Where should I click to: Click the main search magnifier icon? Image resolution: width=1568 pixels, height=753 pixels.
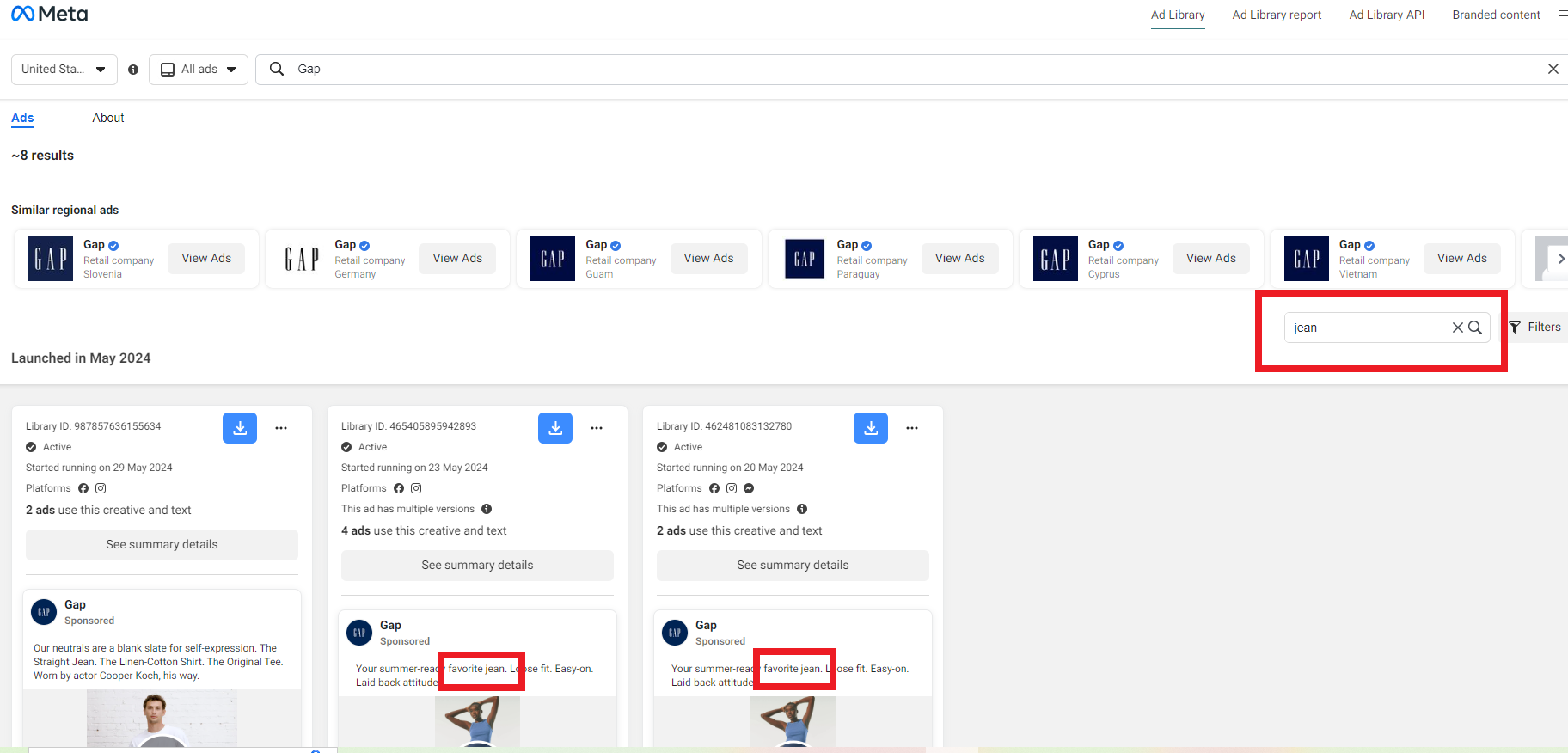coord(277,69)
